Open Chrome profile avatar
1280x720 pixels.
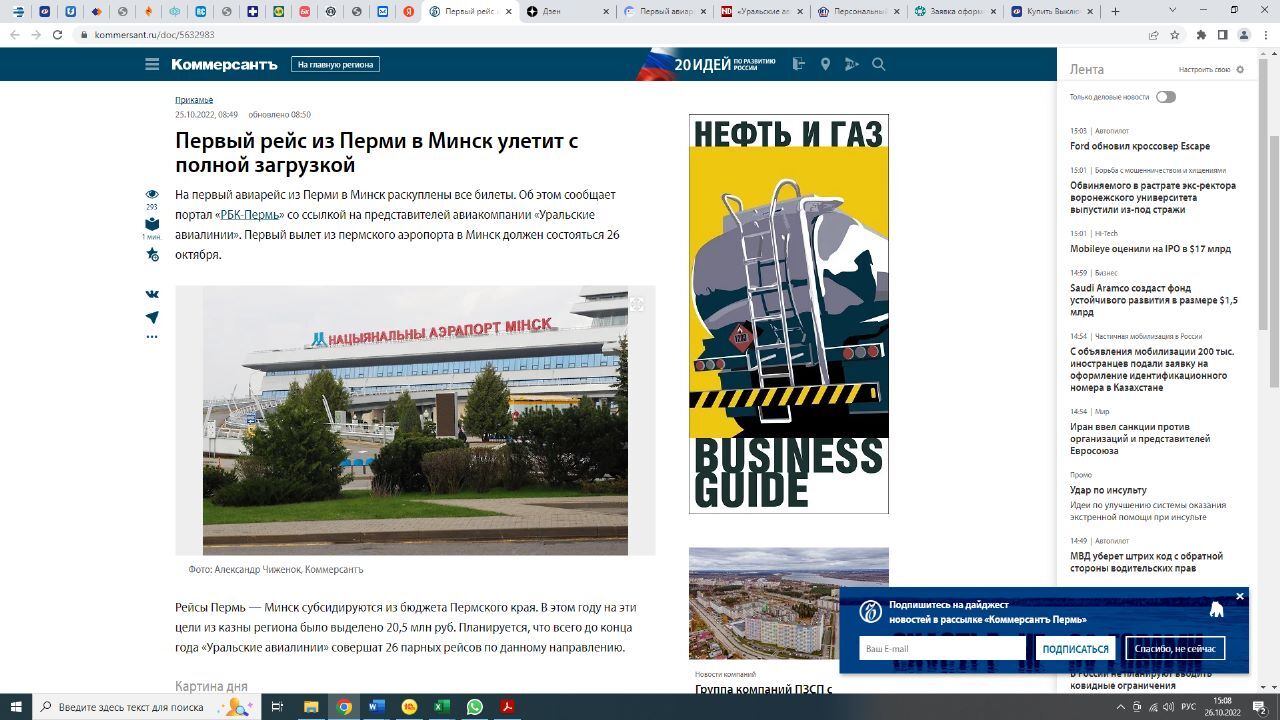[1244, 34]
